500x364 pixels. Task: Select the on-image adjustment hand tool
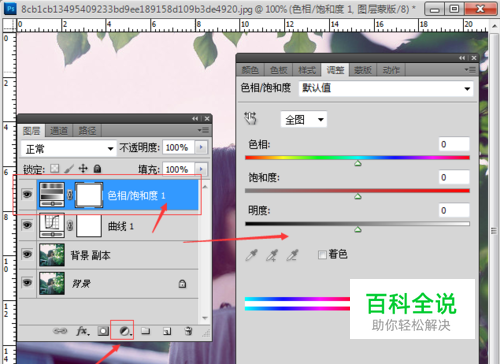250,118
